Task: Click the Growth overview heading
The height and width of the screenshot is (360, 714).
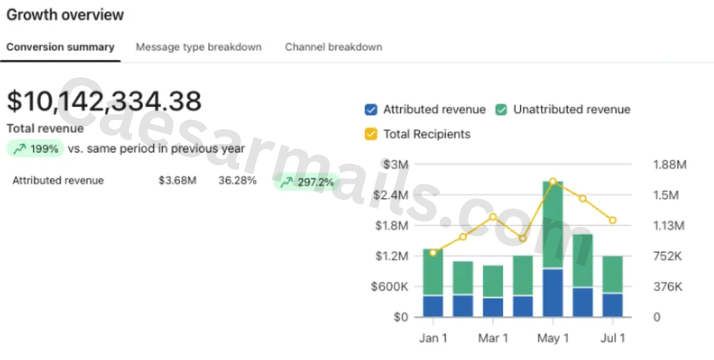Action: point(65,15)
